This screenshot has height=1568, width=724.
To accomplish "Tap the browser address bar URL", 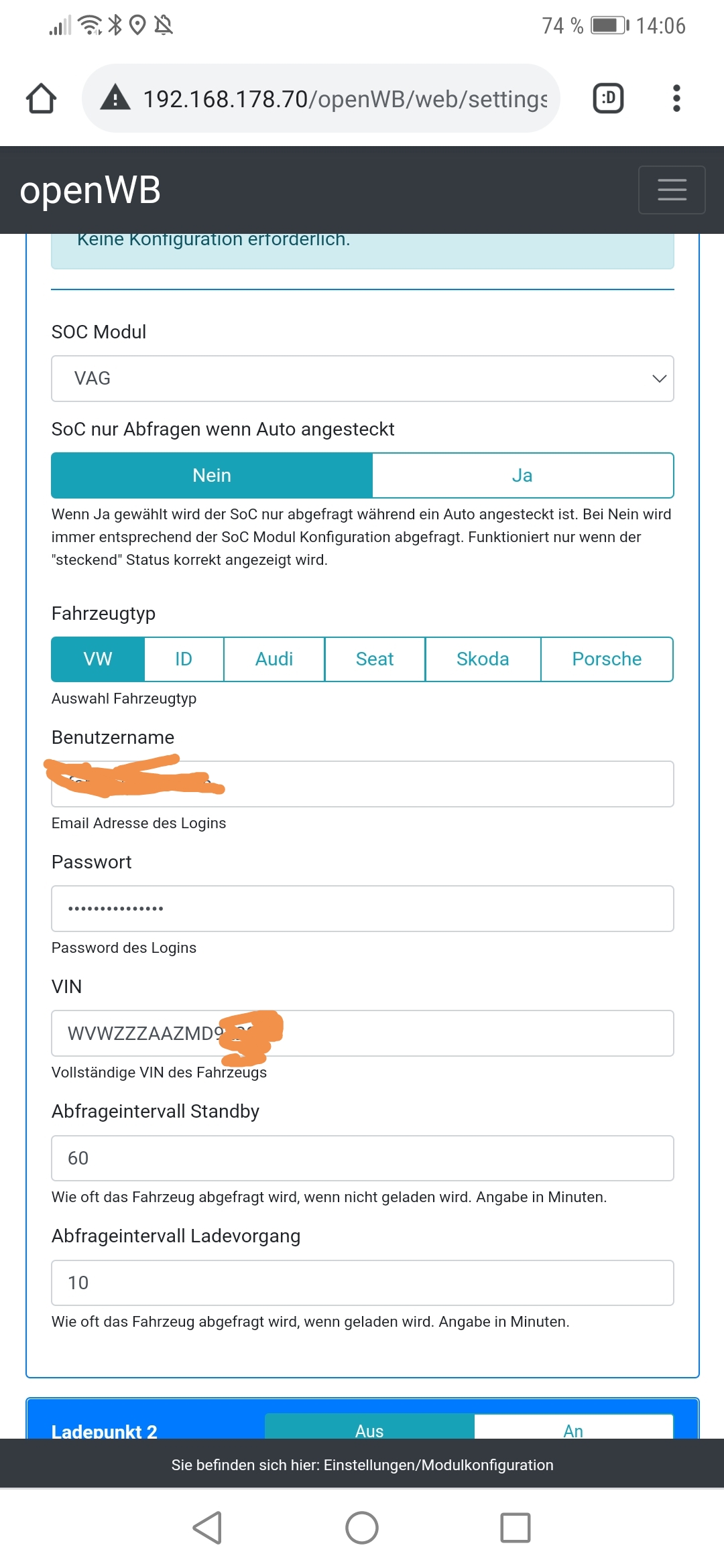I will click(x=345, y=99).
